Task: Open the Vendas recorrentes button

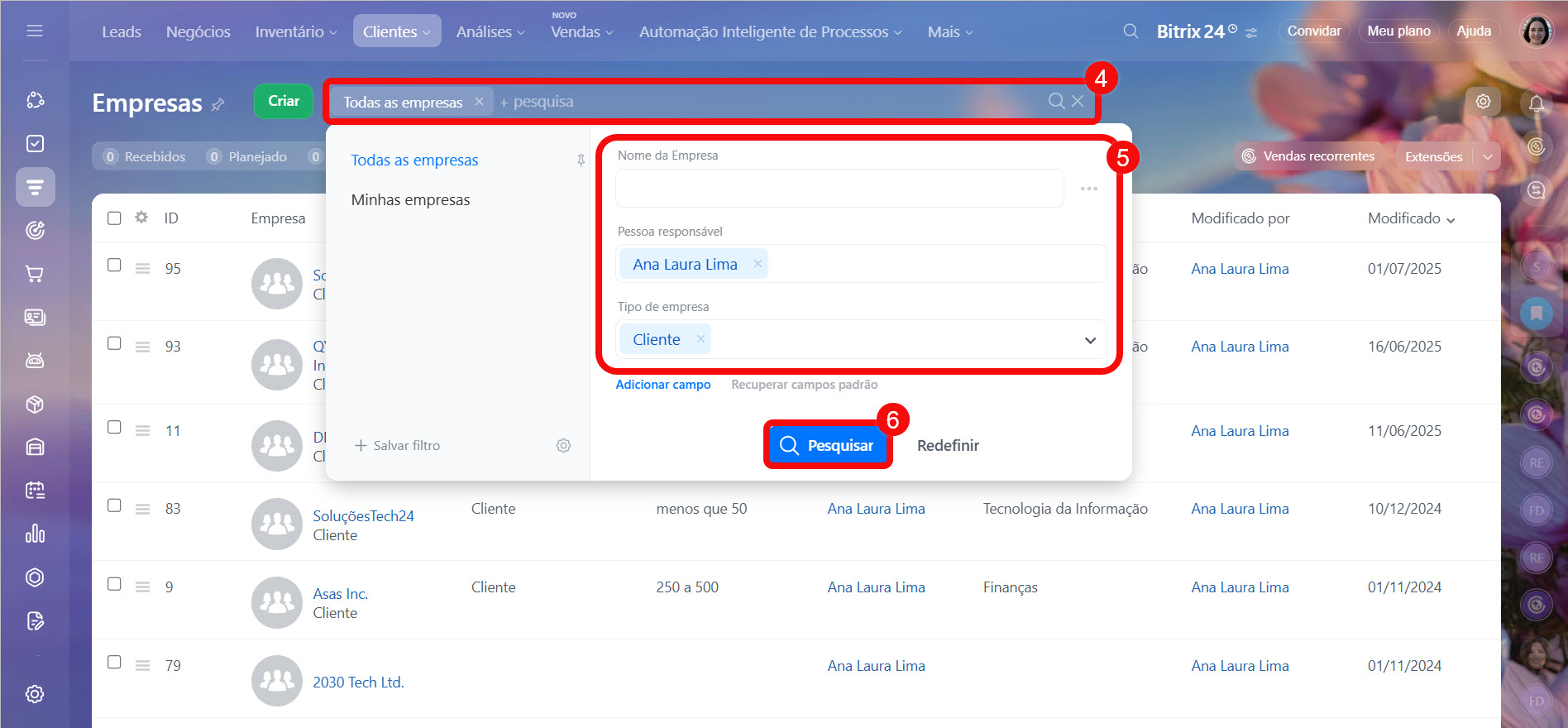Action: [x=1308, y=156]
